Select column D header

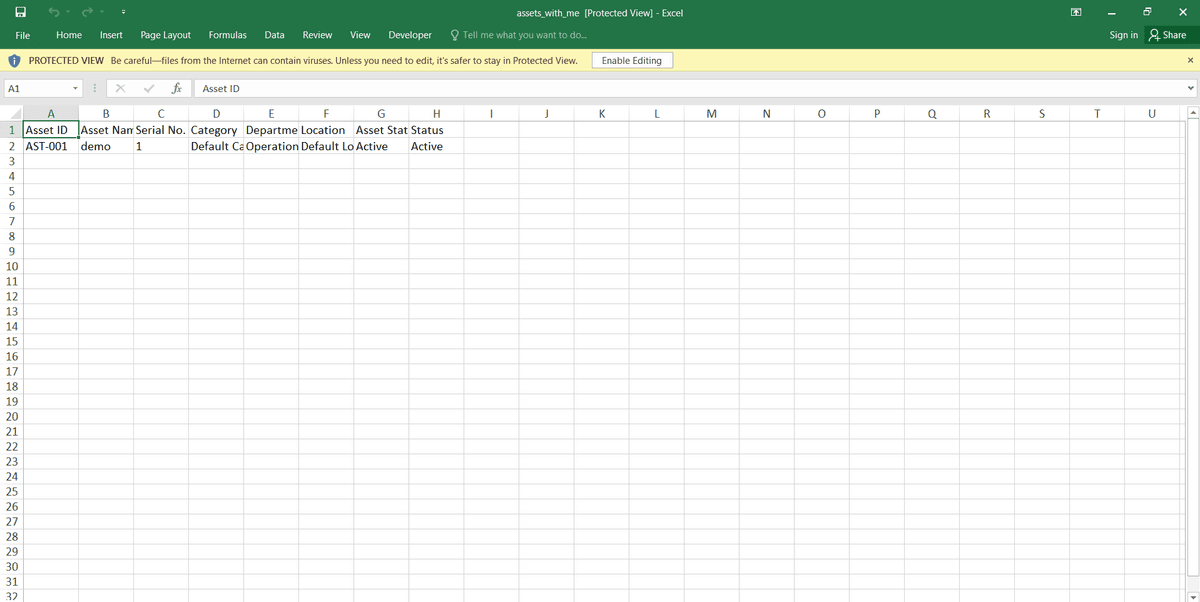point(216,113)
